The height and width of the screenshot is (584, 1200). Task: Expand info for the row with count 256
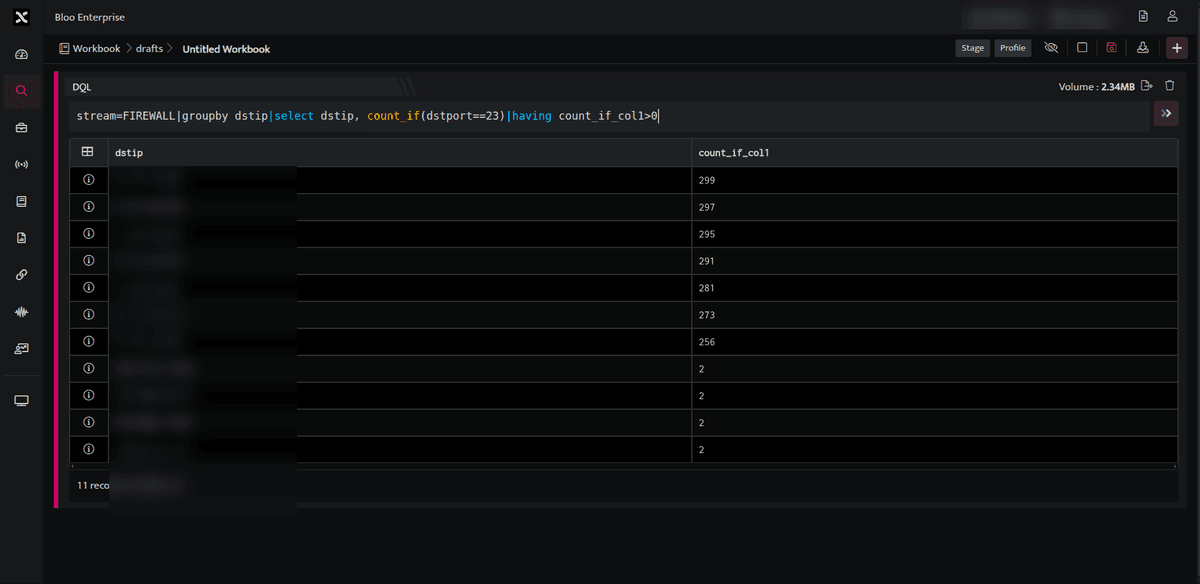pyautogui.click(x=88, y=342)
